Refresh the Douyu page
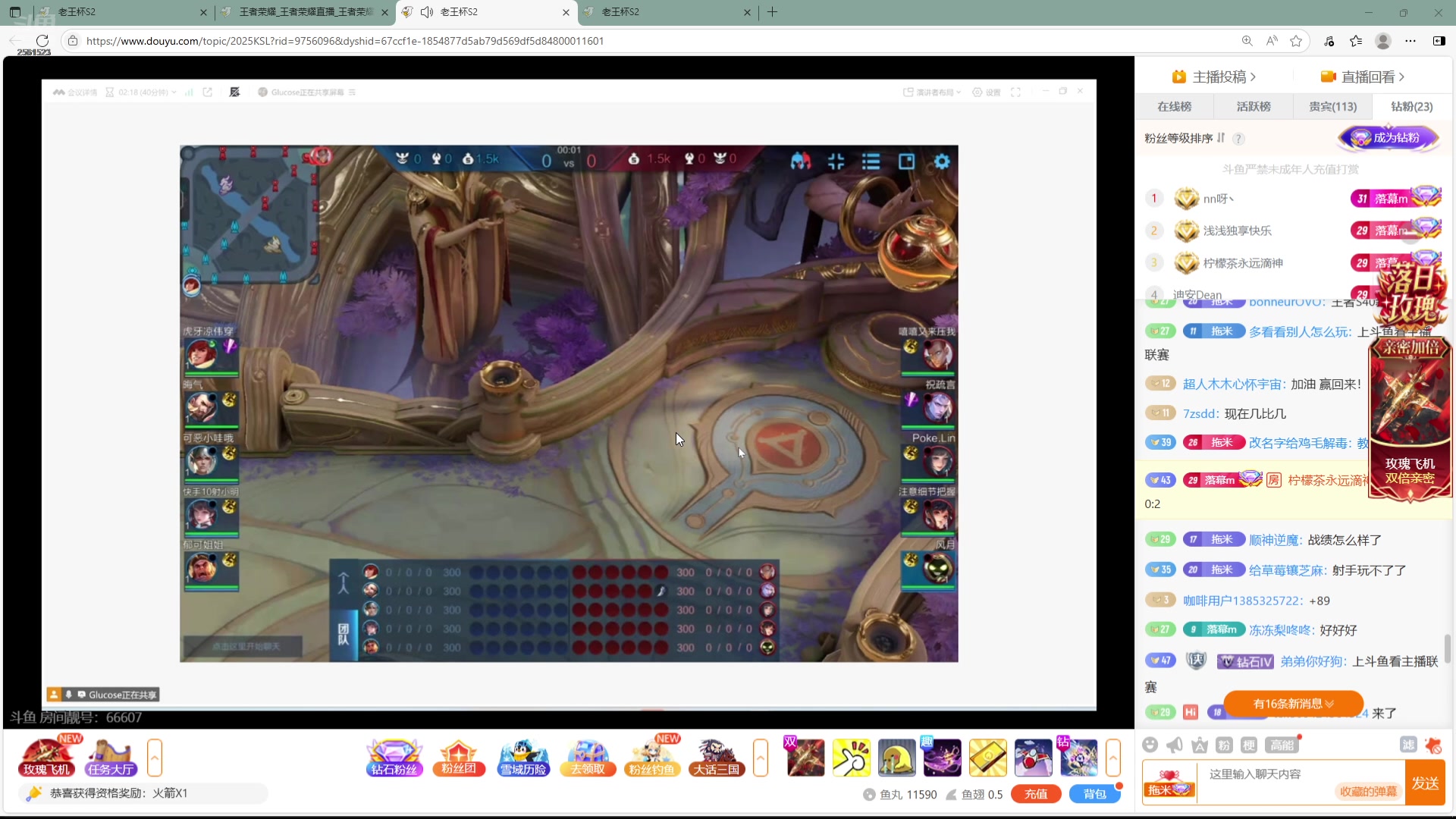Screen dimensions: 1456x819 pyautogui.click(x=42, y=41)
